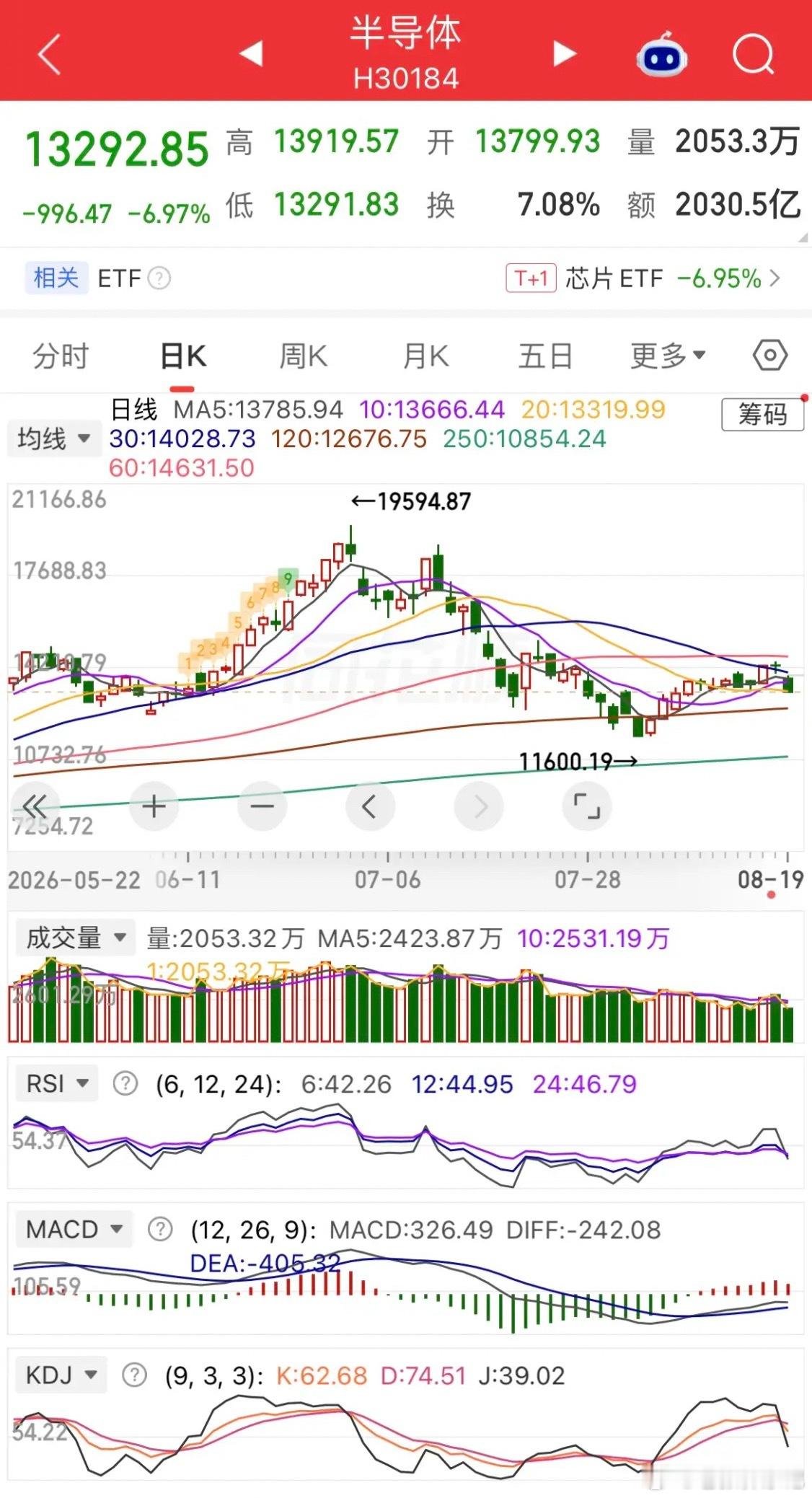
Task: Open the MACD indicator dropdown
Action: click(74, 1229)
